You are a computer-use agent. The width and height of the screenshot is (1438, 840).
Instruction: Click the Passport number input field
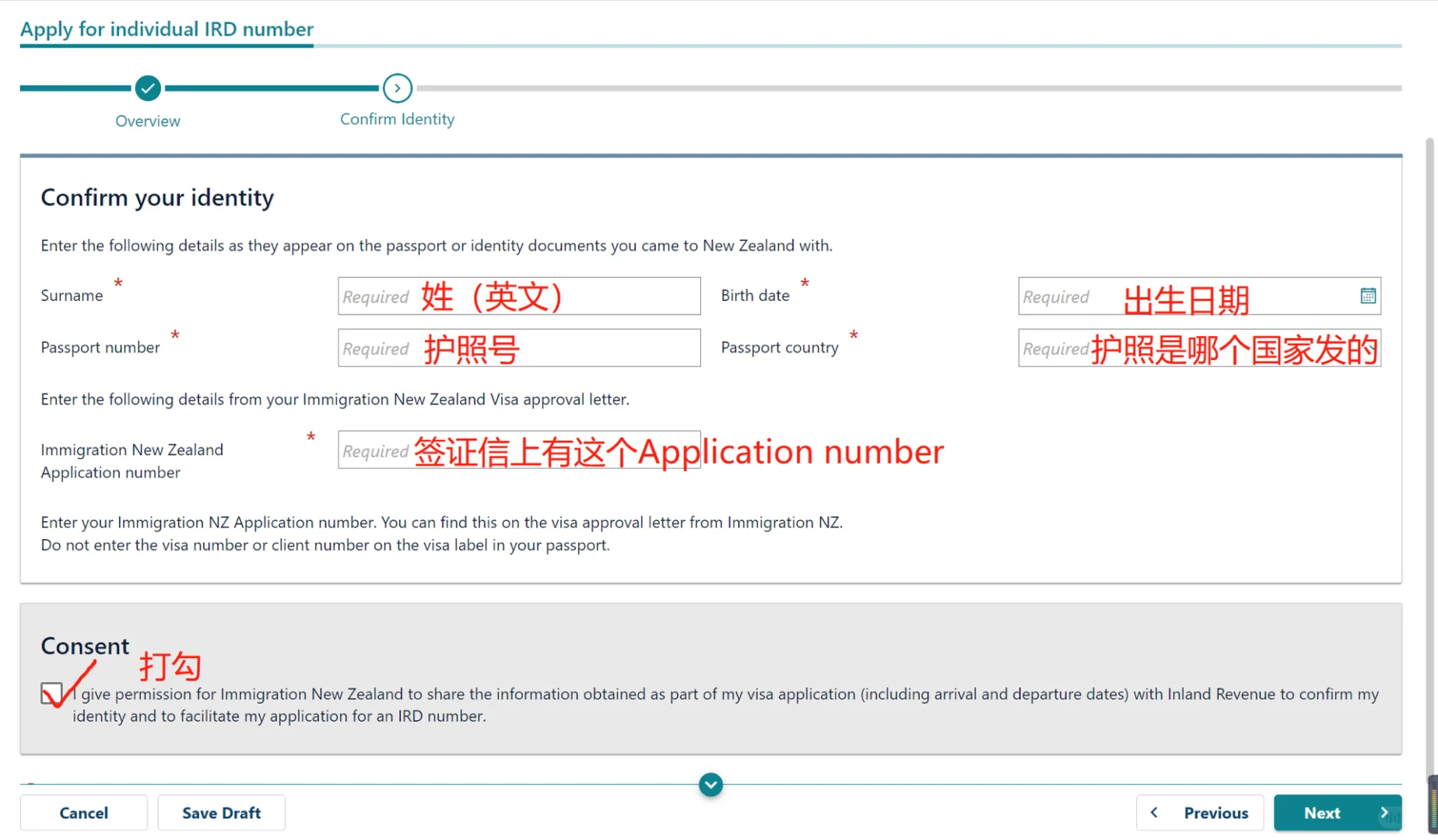click(519, 348)
